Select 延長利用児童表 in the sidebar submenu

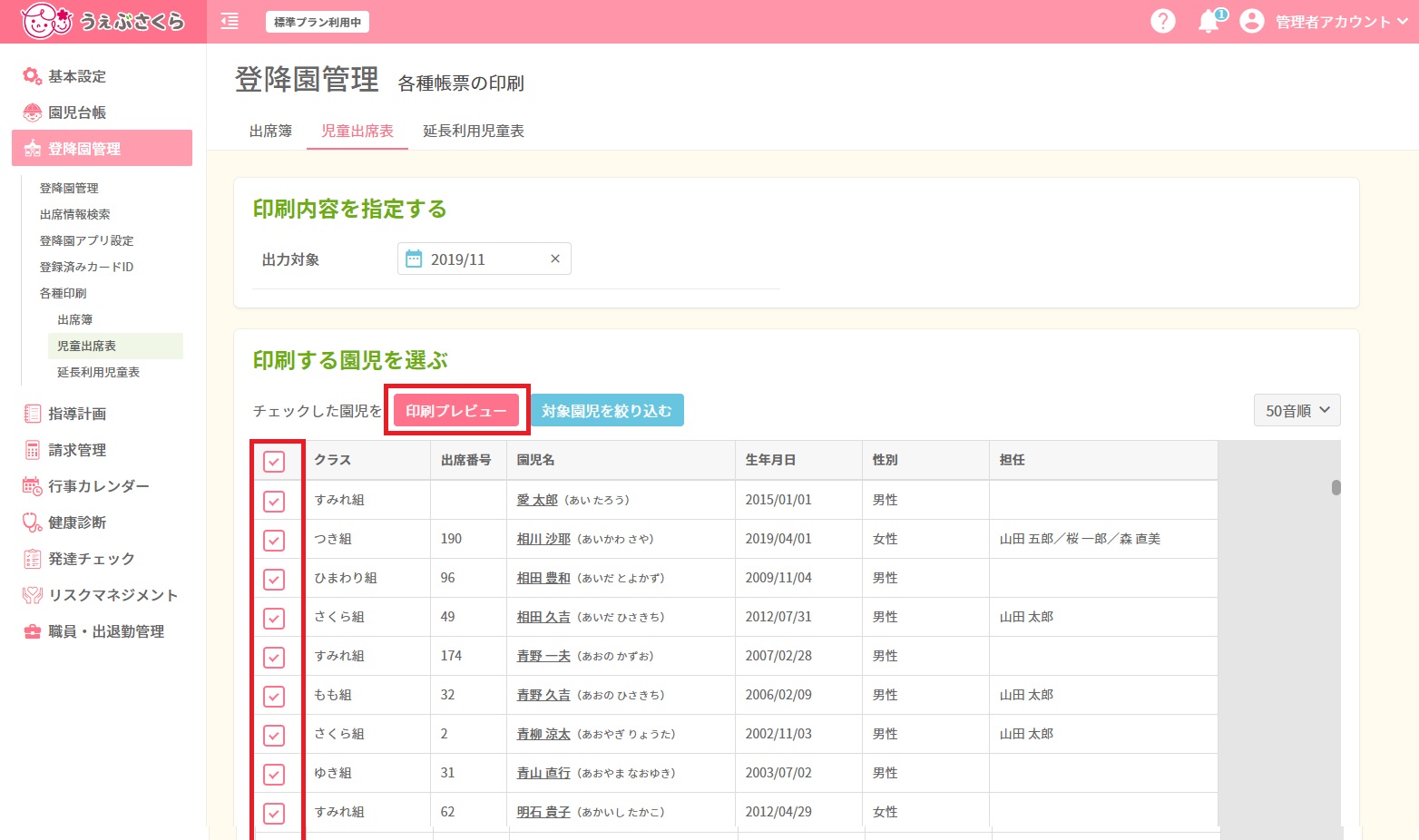(98, 372)
